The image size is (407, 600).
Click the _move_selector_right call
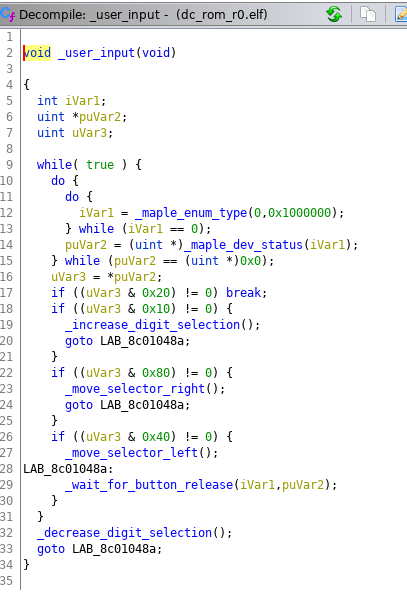click(x=135, y=389)
